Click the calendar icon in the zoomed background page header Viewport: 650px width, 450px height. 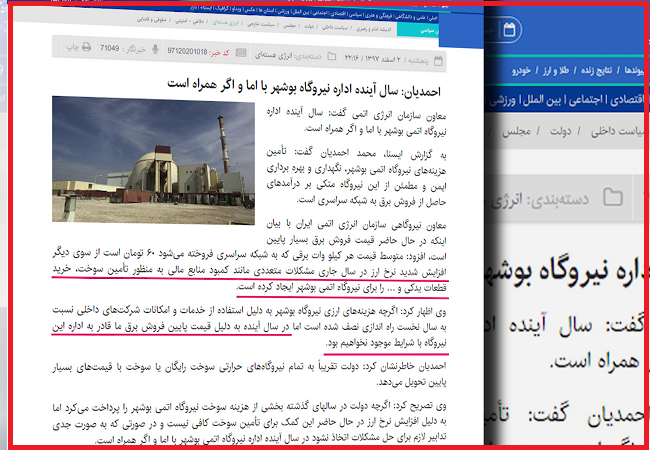click(509, 30)
